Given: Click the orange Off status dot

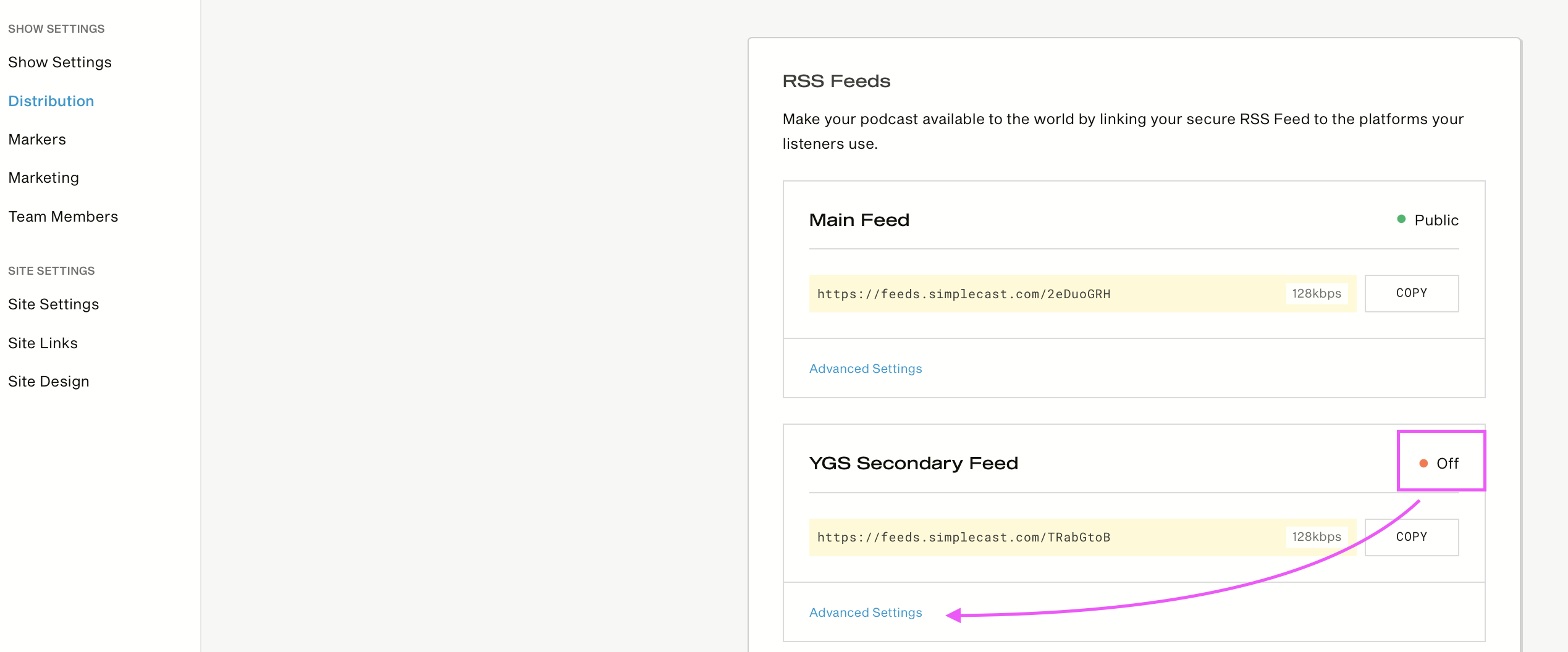Looking at the screenshot, I should click(1423, 463).
